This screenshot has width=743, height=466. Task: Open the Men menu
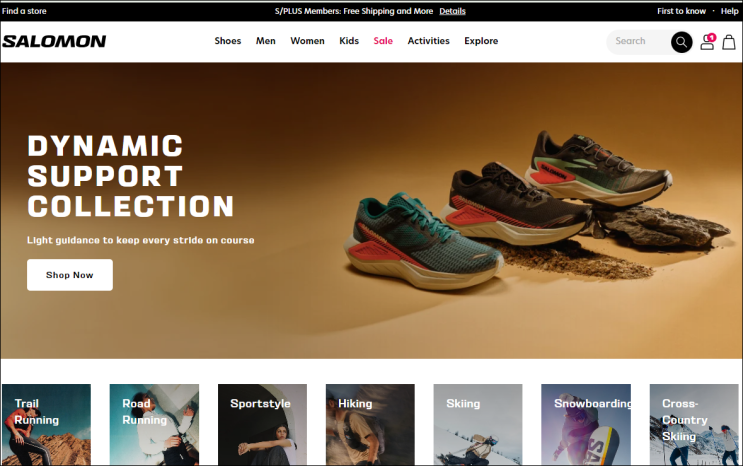[265, 41]
